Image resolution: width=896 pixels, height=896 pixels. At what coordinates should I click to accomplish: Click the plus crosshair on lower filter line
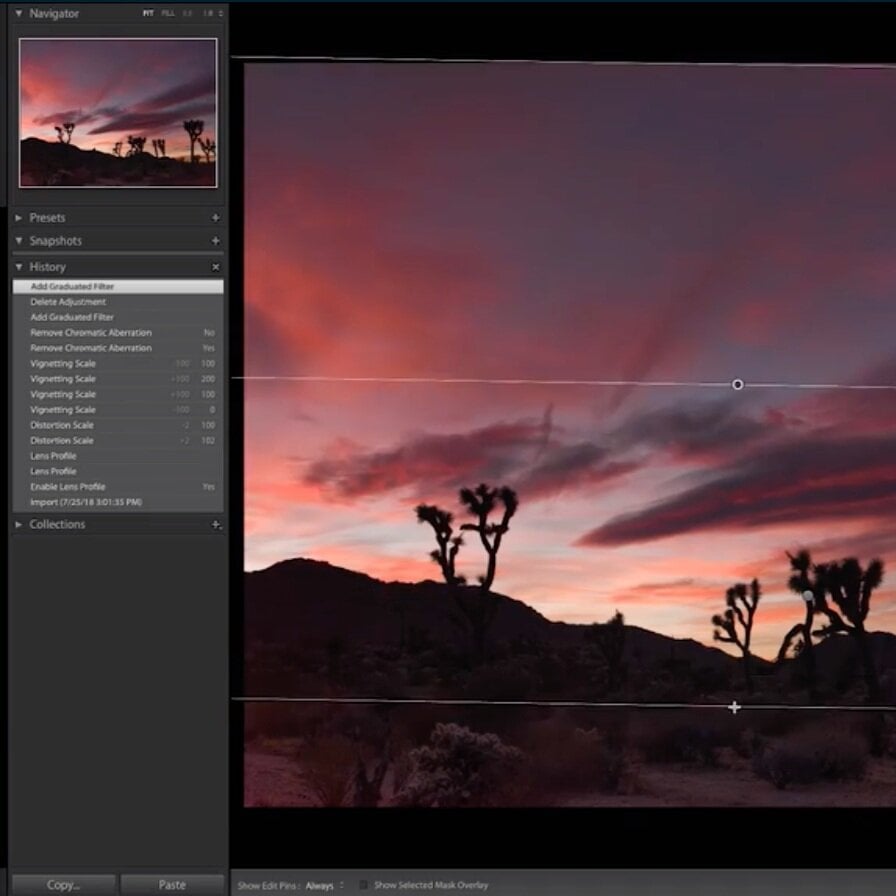(734, 708)
